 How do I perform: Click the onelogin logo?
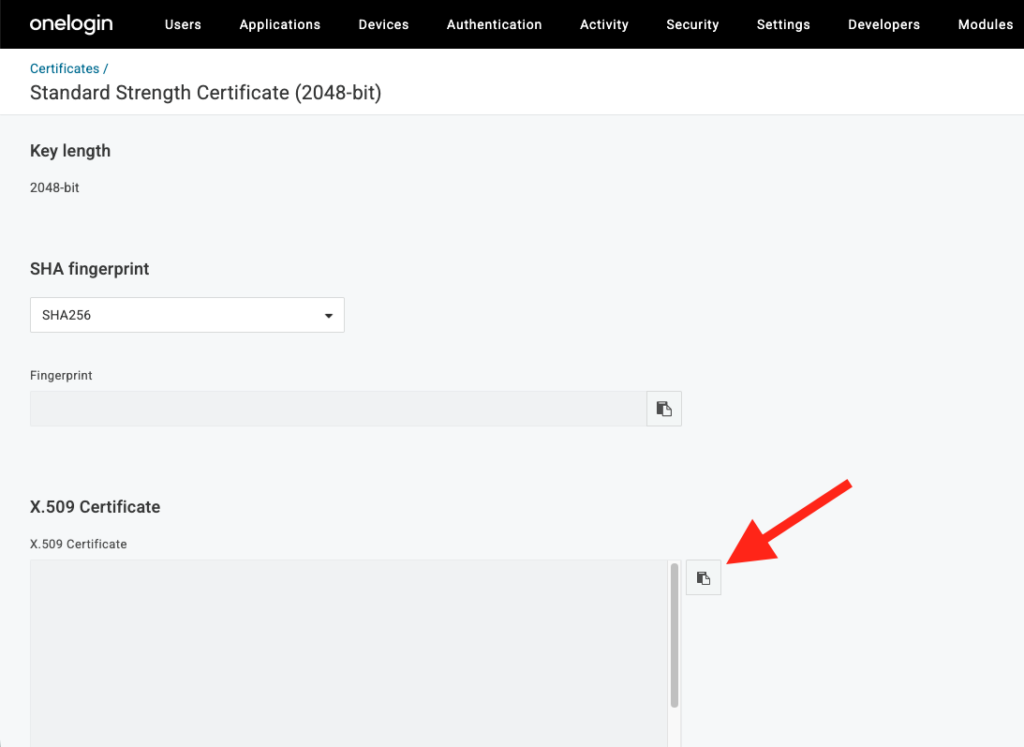tap(70, 23)
